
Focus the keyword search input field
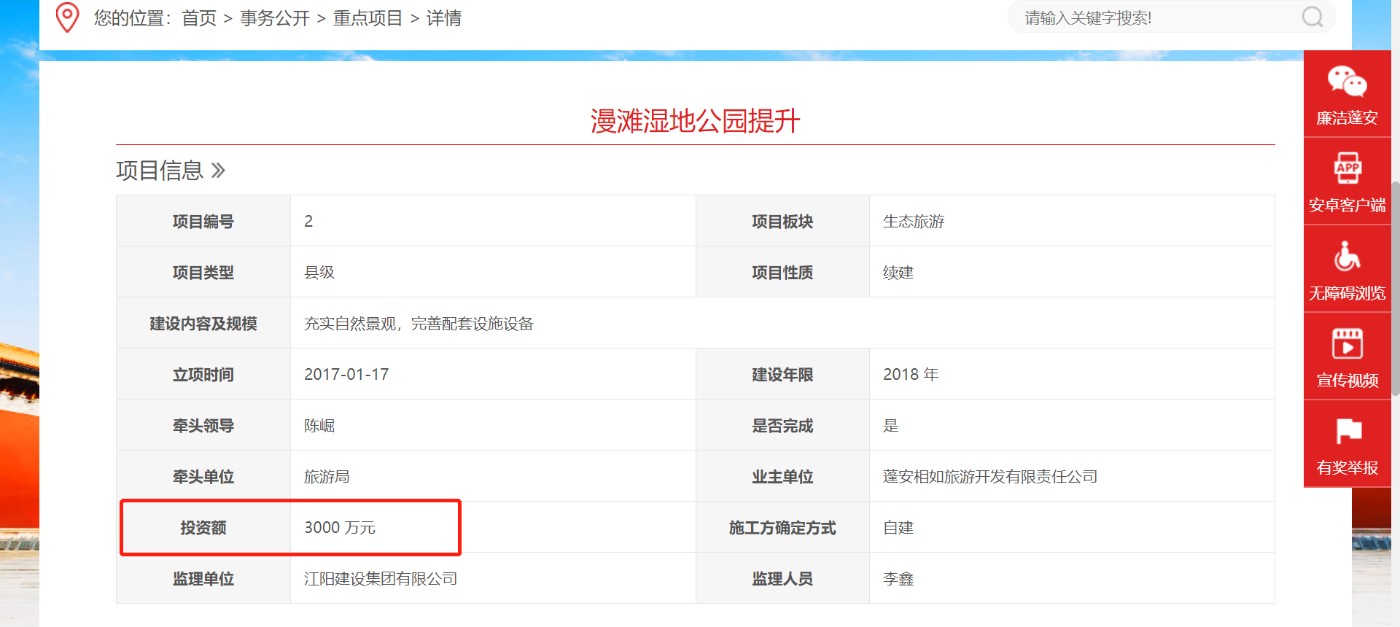(x=1155, y=18)
